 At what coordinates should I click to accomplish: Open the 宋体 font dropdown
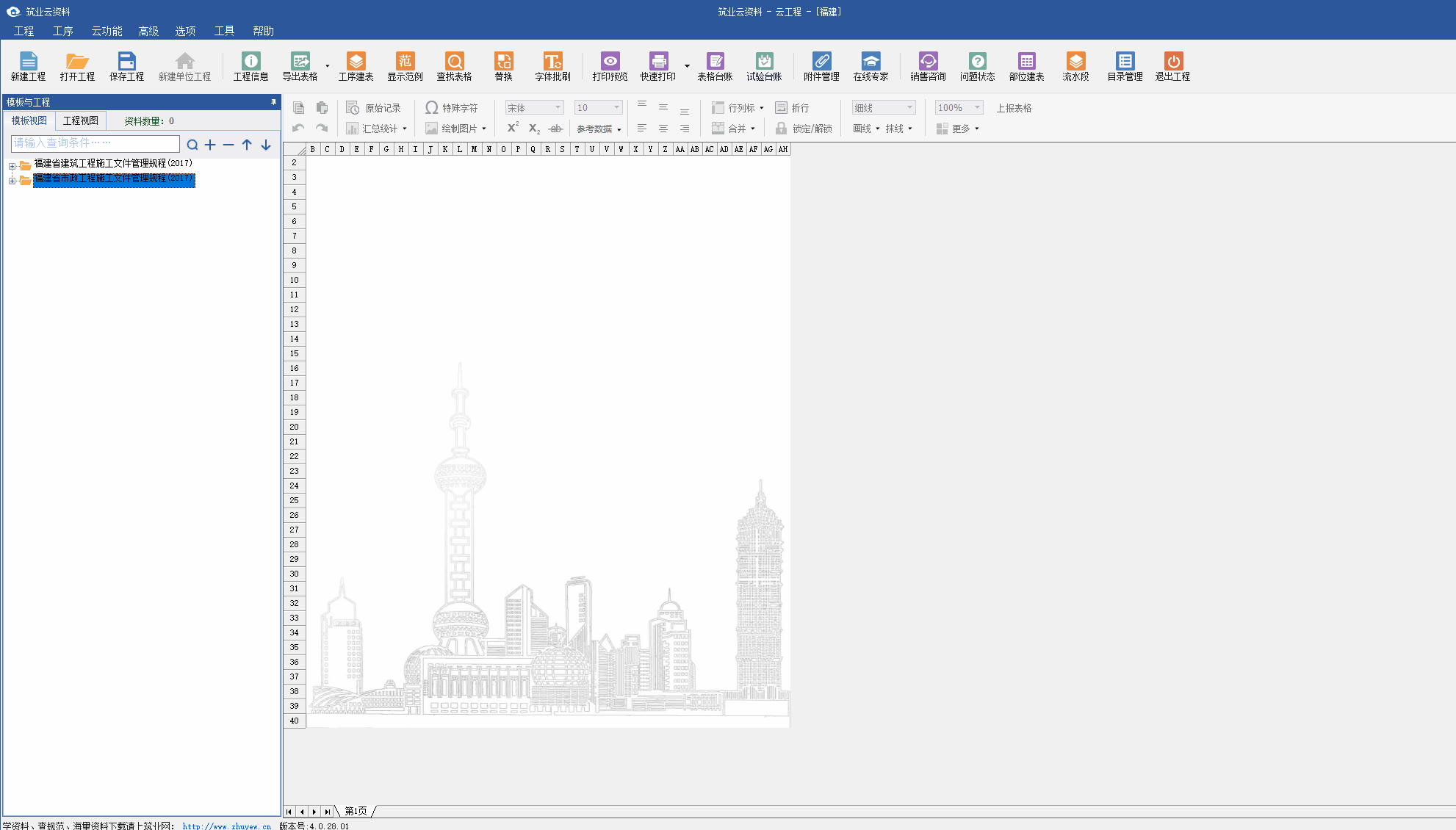(x=558, y=108)
